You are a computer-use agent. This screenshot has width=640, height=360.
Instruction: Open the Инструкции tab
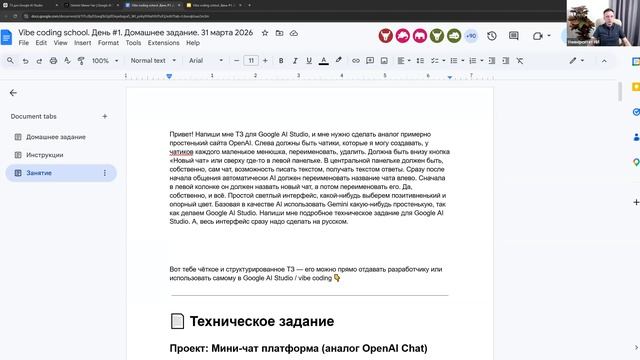pos(61,155)
